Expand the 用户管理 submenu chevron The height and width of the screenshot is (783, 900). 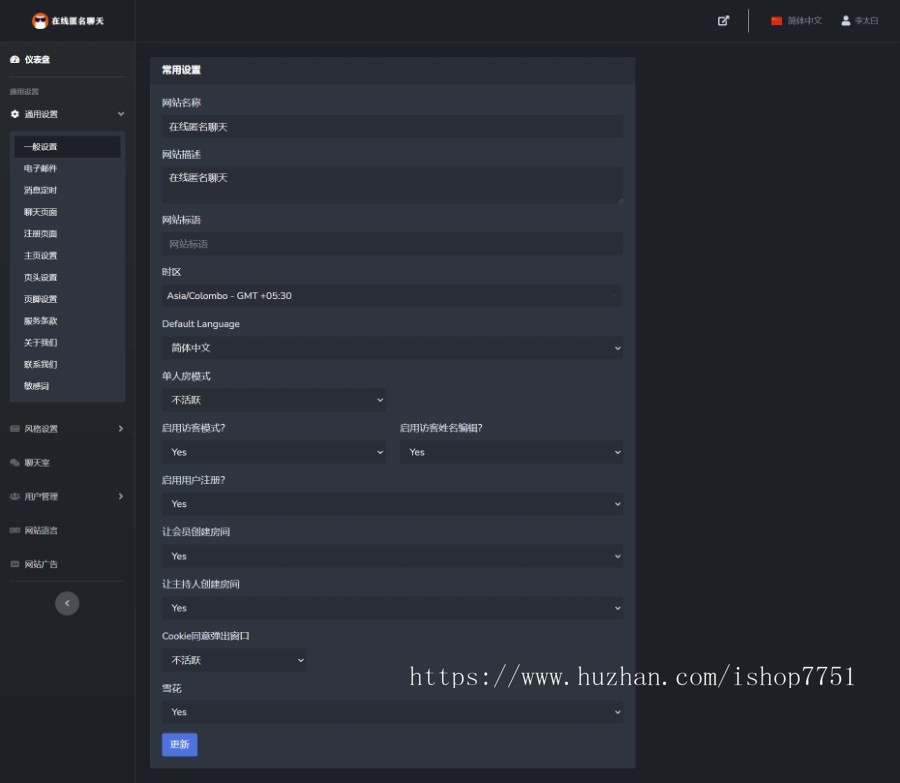point(121,497)
